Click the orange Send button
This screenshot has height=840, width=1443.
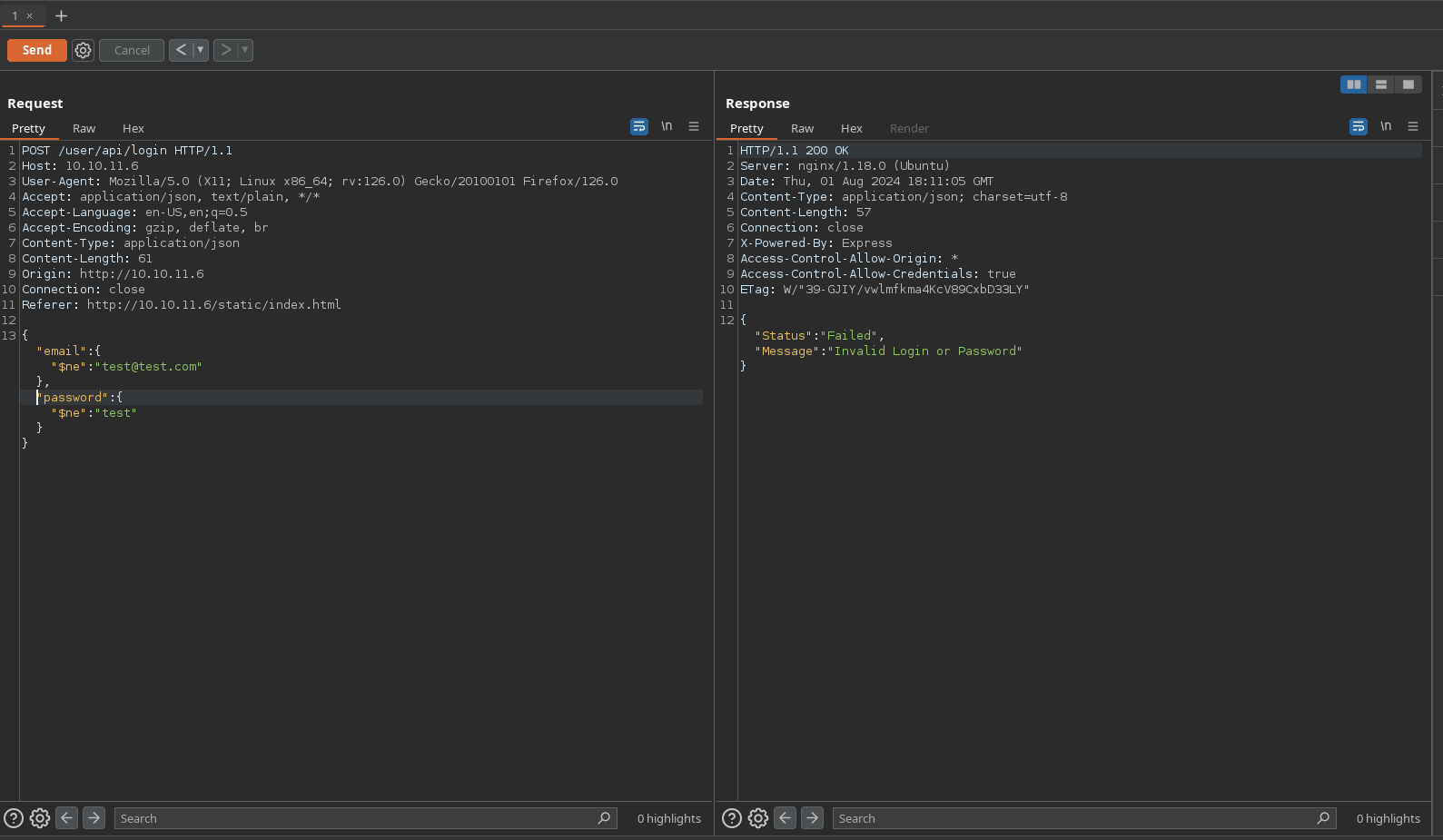pos(37,50)
